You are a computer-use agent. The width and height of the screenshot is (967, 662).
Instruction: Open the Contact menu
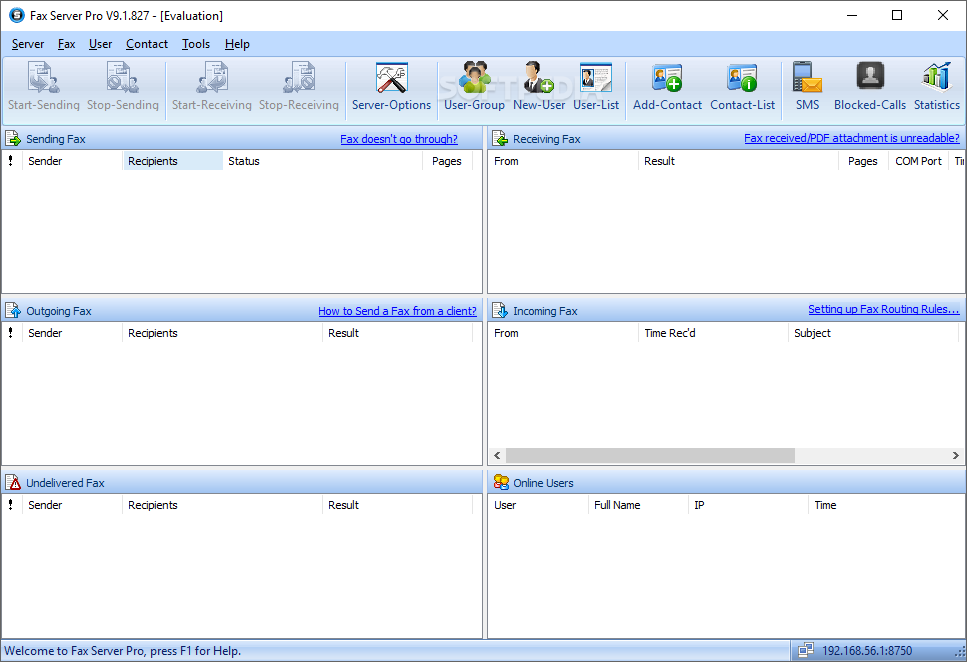(147, 44)
